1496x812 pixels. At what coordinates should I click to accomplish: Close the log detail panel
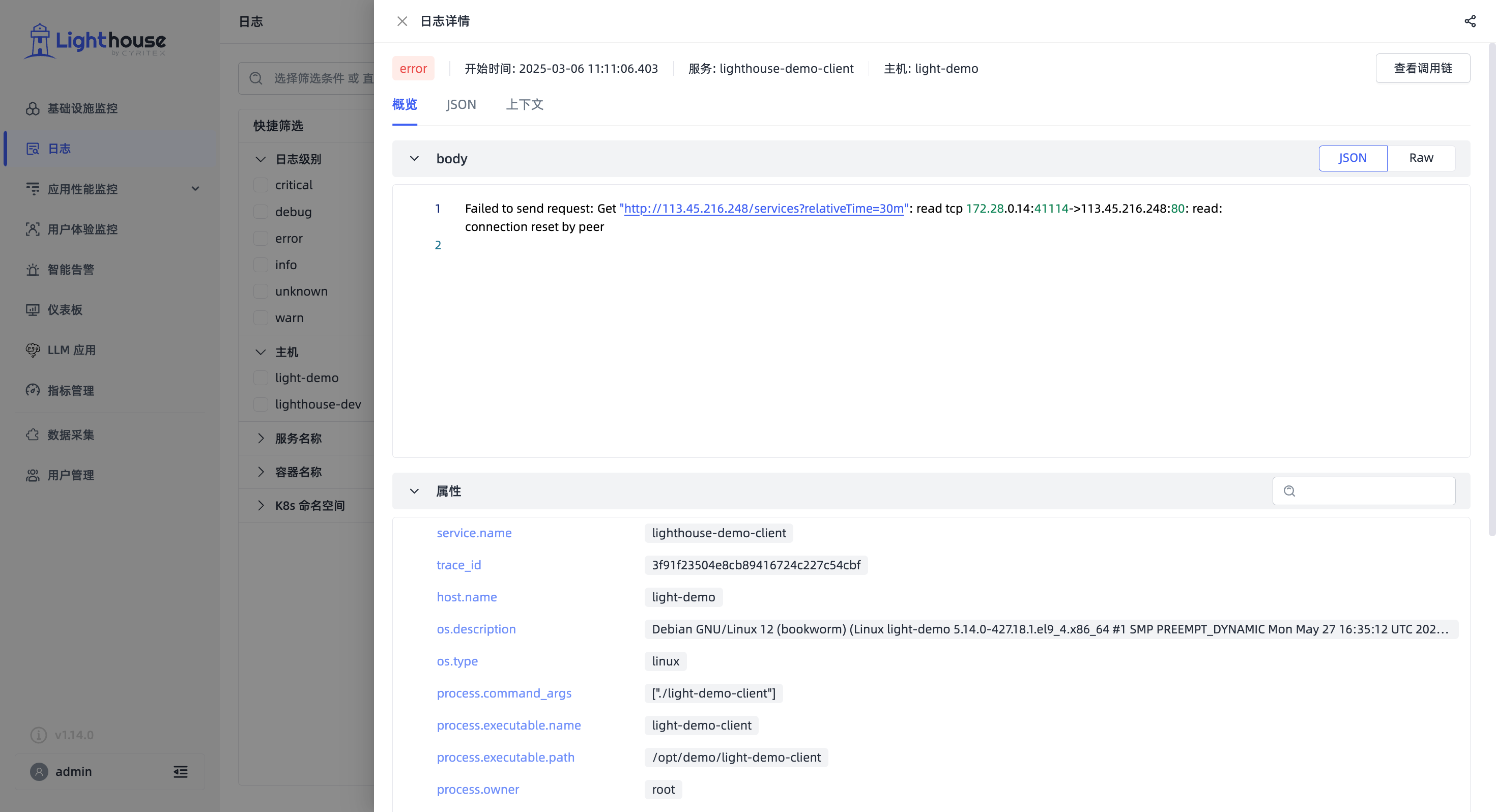click(402, 21)
